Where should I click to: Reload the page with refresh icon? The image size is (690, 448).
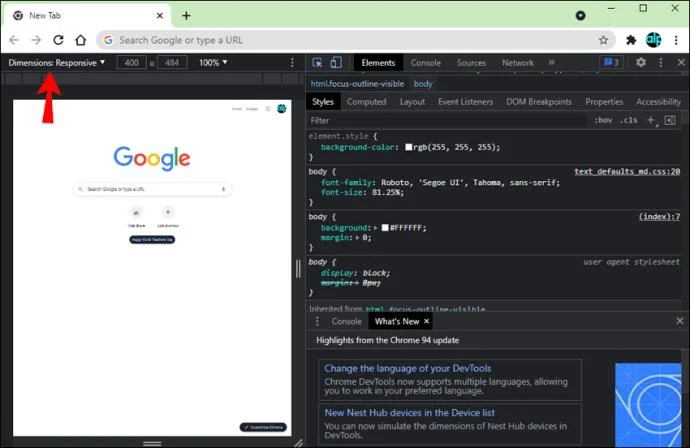pyautogui.click(x=58, y=40)
